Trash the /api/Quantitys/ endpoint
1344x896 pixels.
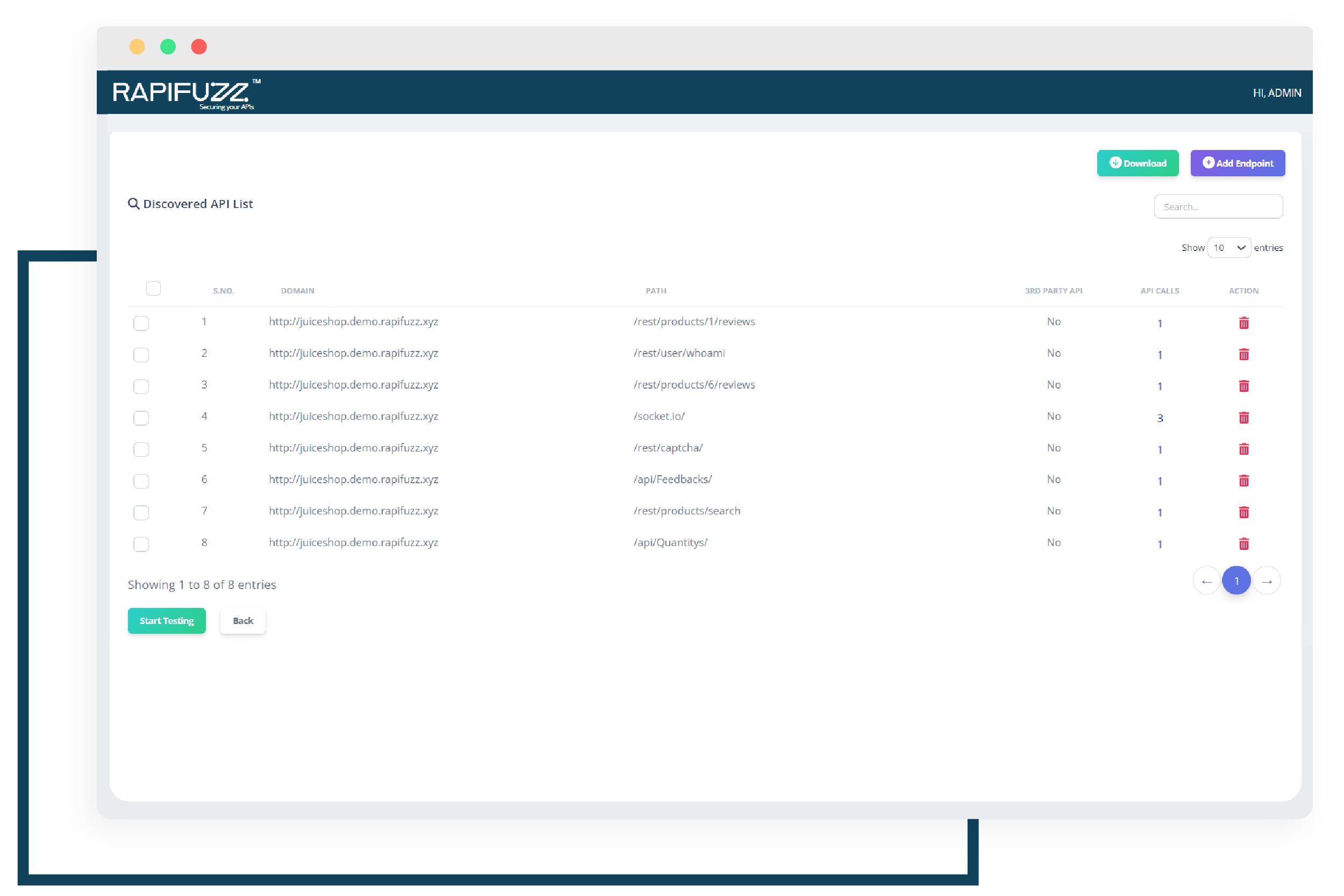[1243, 543]
